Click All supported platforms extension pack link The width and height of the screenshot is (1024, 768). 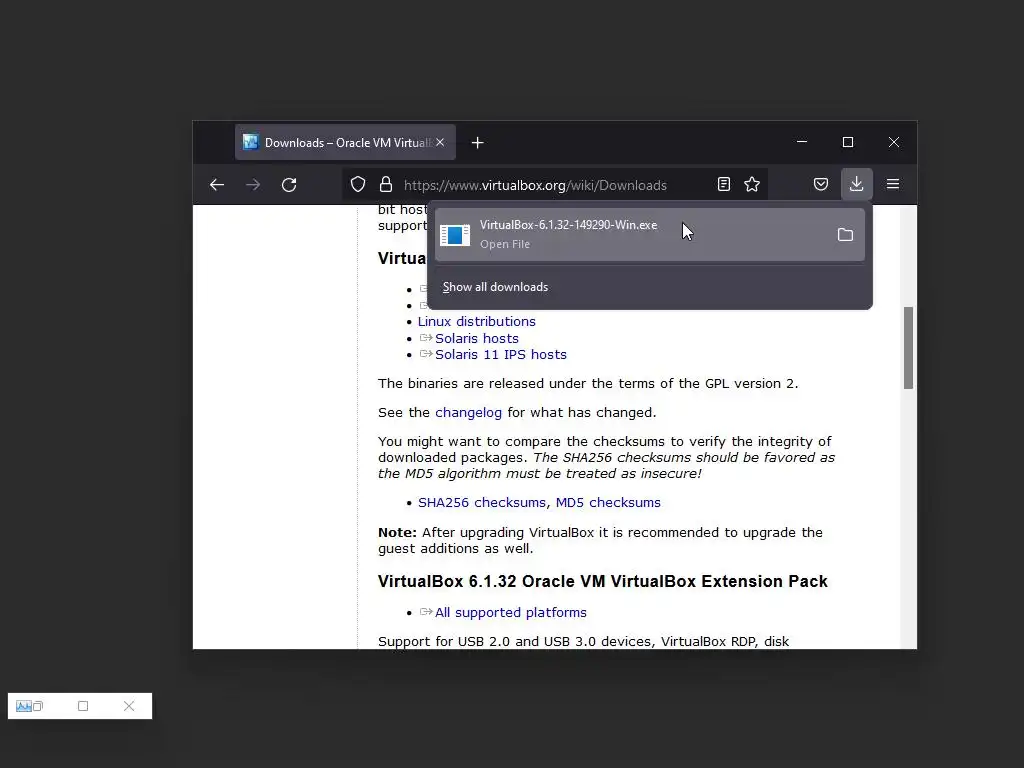pyautogui.click(x=511, y=613)
